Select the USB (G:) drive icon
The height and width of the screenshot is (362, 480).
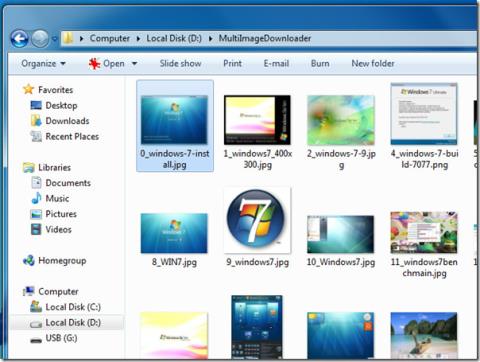tap(36, 339)
